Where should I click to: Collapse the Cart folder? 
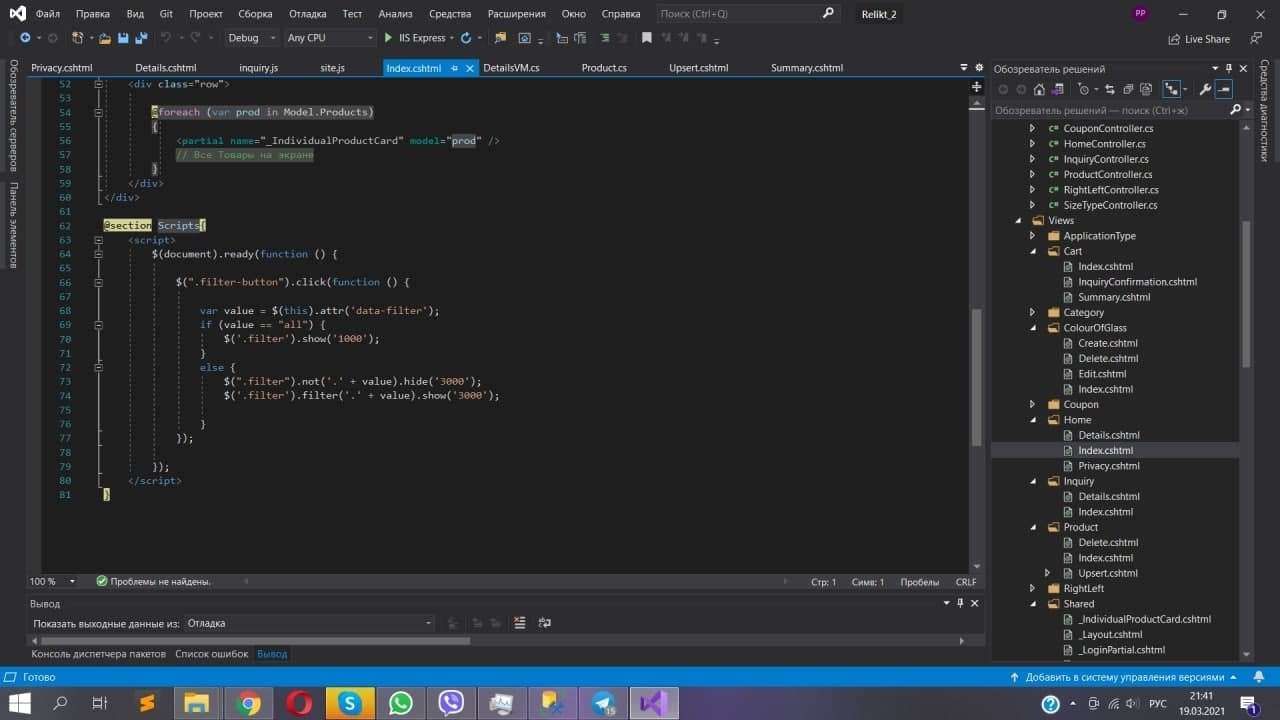[x=1033, y=251]
